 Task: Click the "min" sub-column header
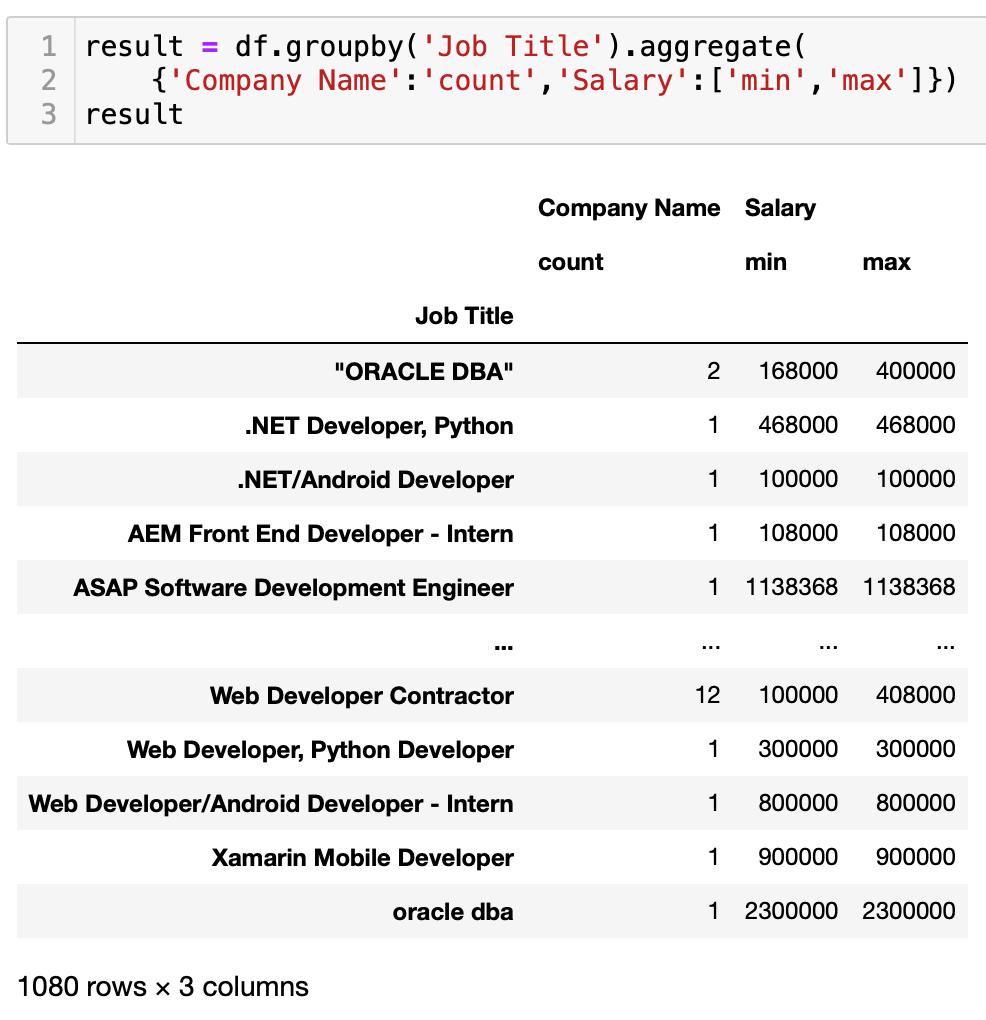point(766,262)
